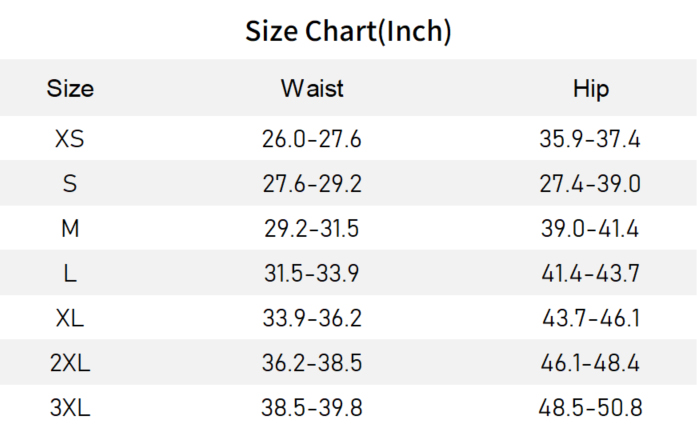Click hip value 35.9-37.4
697x429 pixels.
(590, 139)
